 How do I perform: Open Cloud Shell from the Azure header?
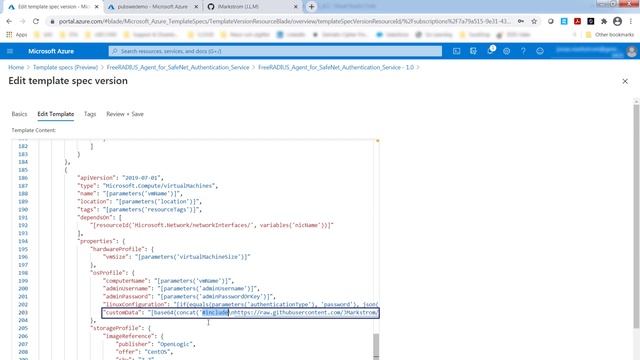[x=456, y=51]
